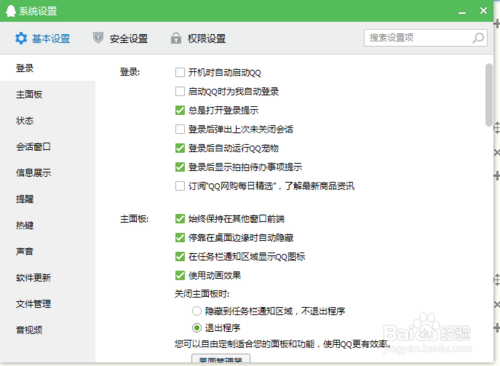
Task: Select 隐藏到任务栏通知区域 radio option
Action: tap(197, 311)
